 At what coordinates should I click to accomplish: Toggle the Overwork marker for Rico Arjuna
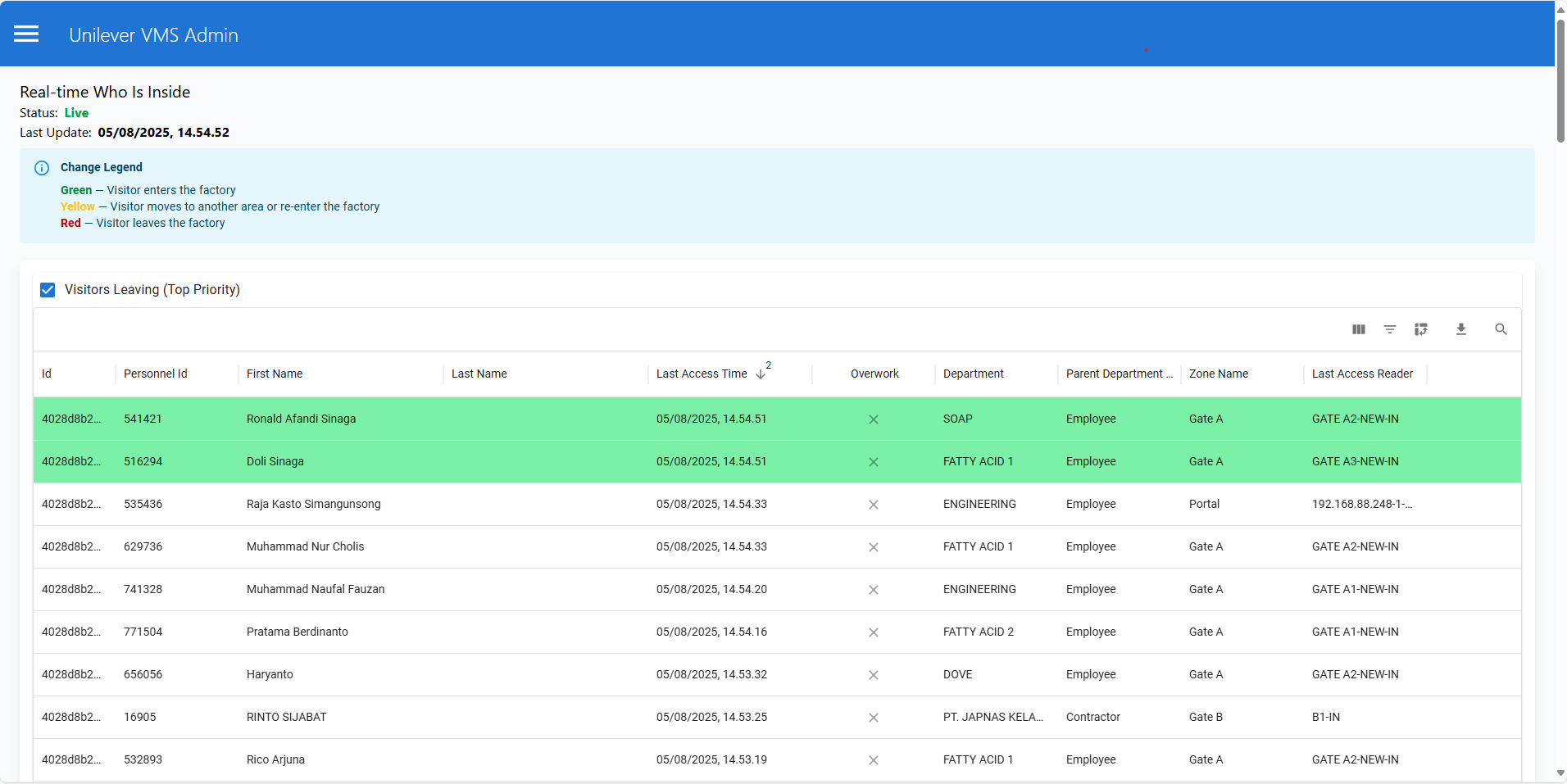coord(874,760)
